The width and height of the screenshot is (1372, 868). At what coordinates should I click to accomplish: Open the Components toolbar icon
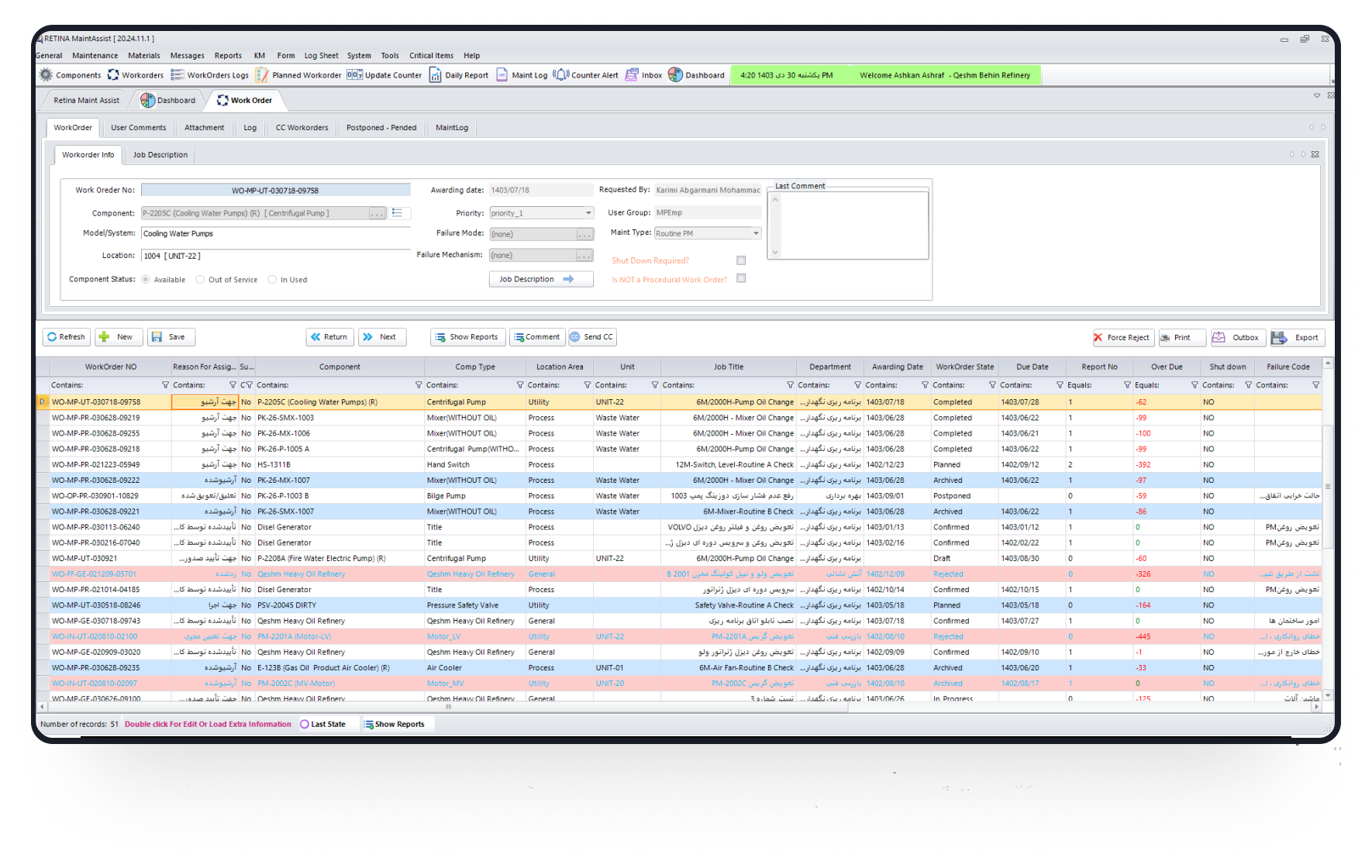click(x=47, y=75)
